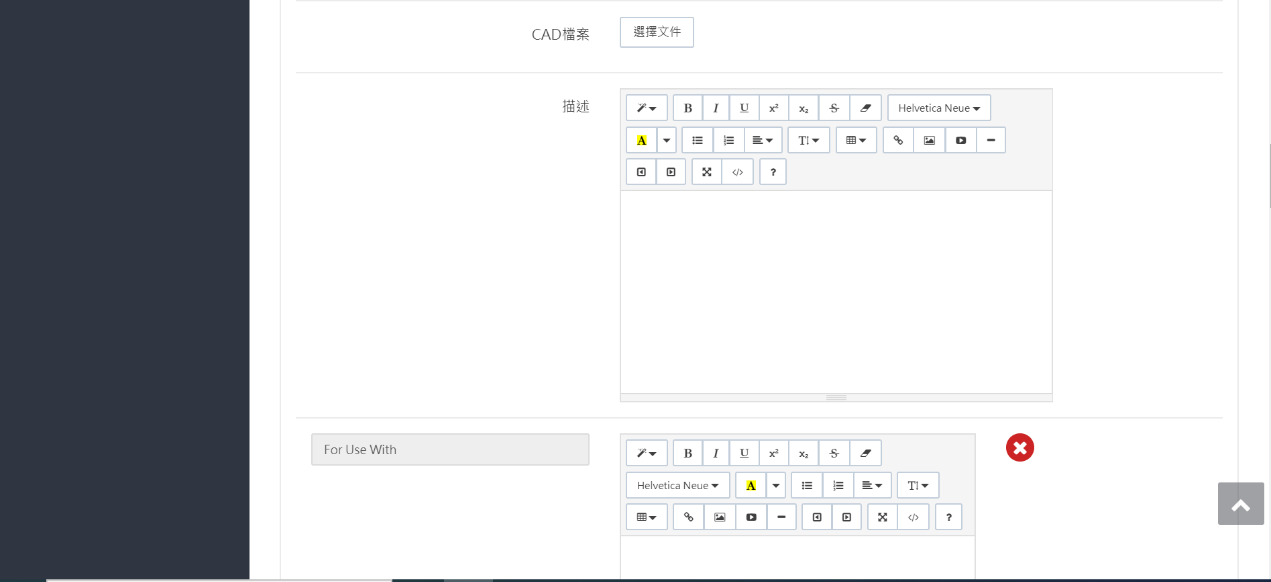Open help in the 描述 editor toolbar
This screenshot has width=1271, height=582.
(772, 172)
